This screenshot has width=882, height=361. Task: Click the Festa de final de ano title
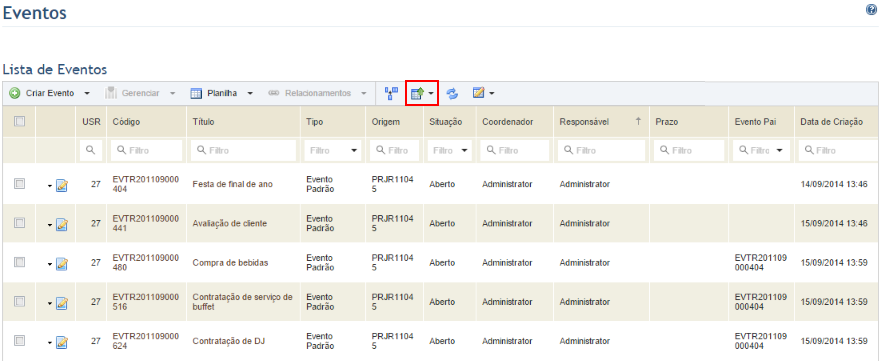pyautogui.click(x=232, y=184)
